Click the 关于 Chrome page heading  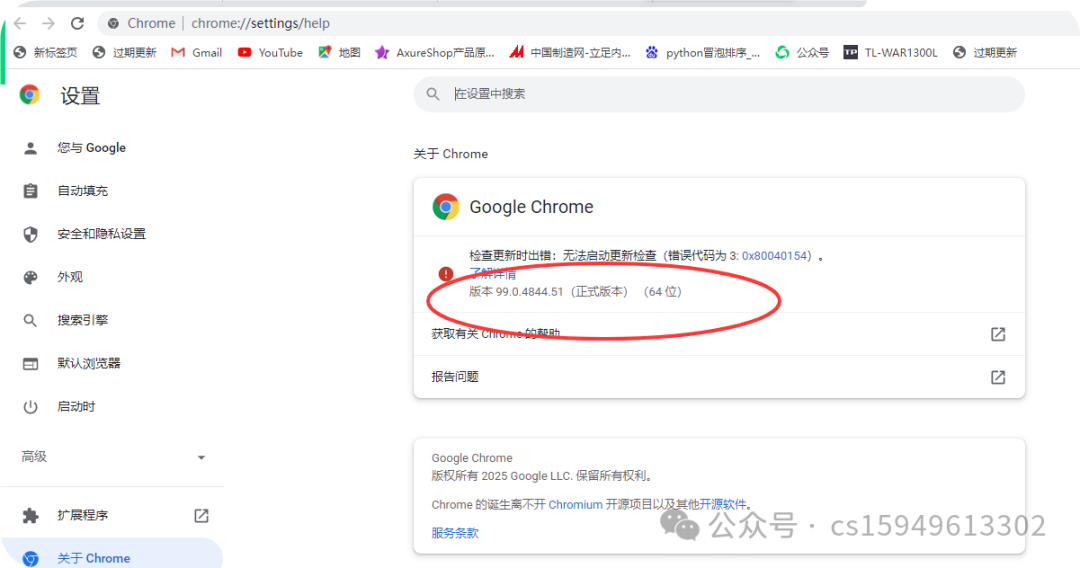click(450, 154)
